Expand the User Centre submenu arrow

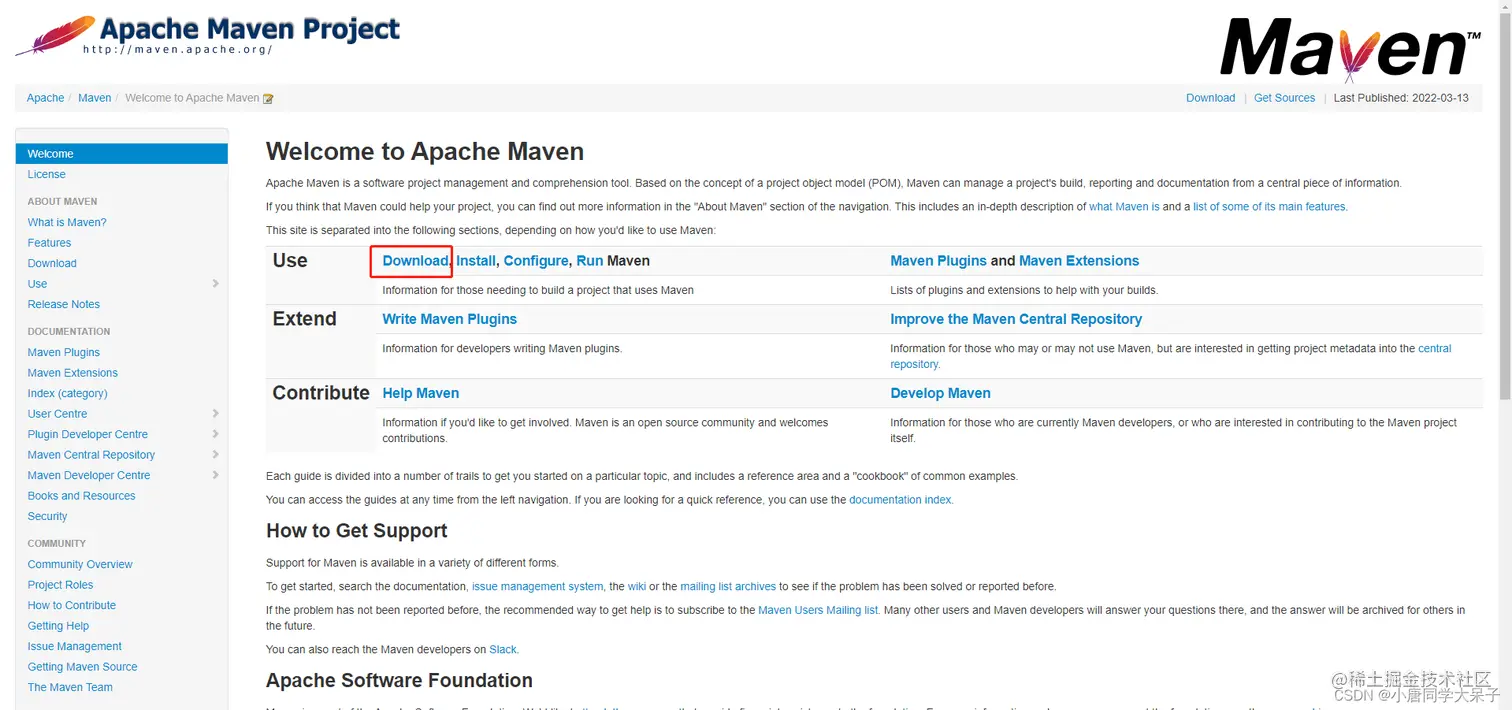coord(216,414)
